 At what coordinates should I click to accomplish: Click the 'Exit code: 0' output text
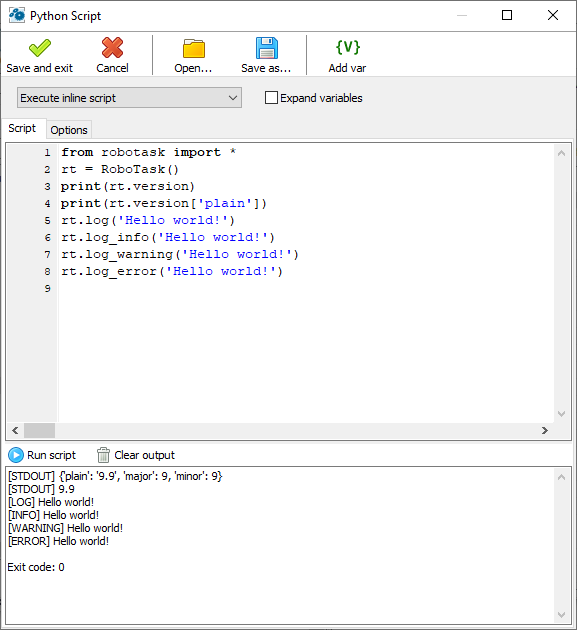(36, 567)
